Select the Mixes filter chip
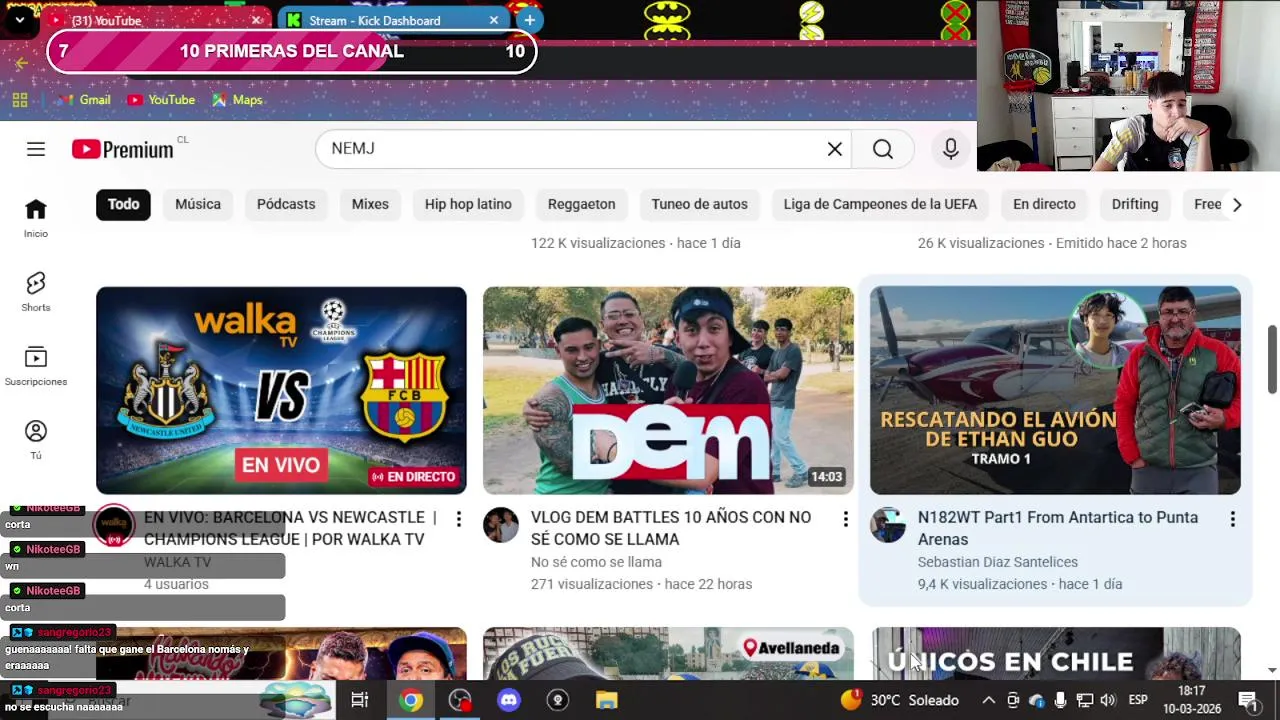The height and width of the screenshot is (720, 1280). (x=370, y=204)
